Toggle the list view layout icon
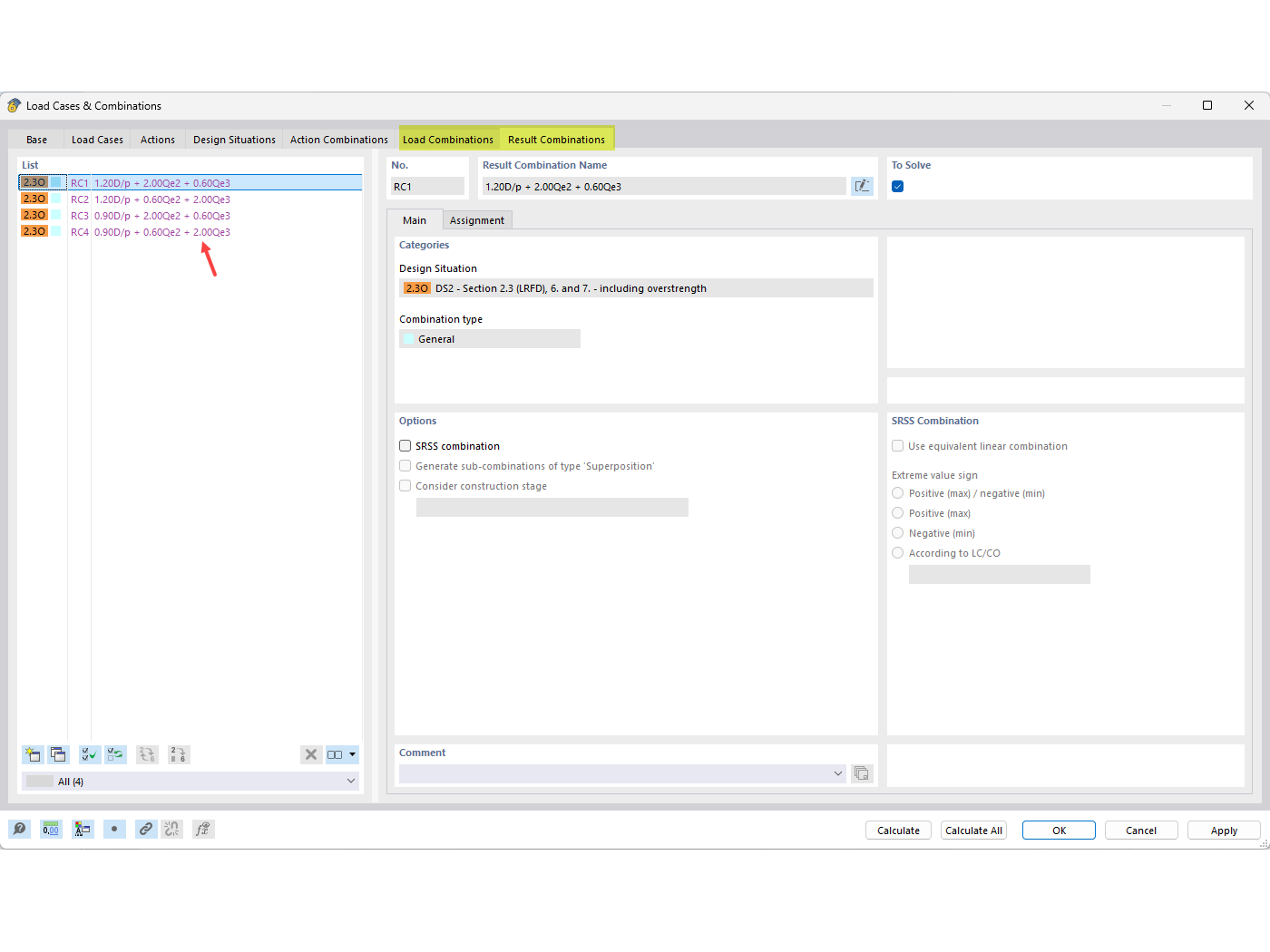Image resolution: width=1270 pixels, height=952 pixels. [x=335, y=754]
